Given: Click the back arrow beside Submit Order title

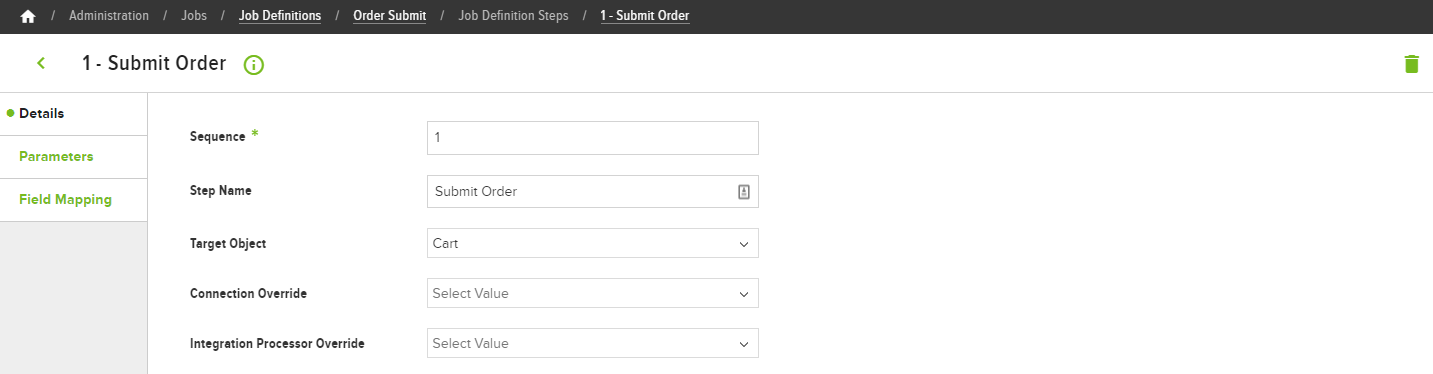Looking at the screenshot, I should click(41, 63).
